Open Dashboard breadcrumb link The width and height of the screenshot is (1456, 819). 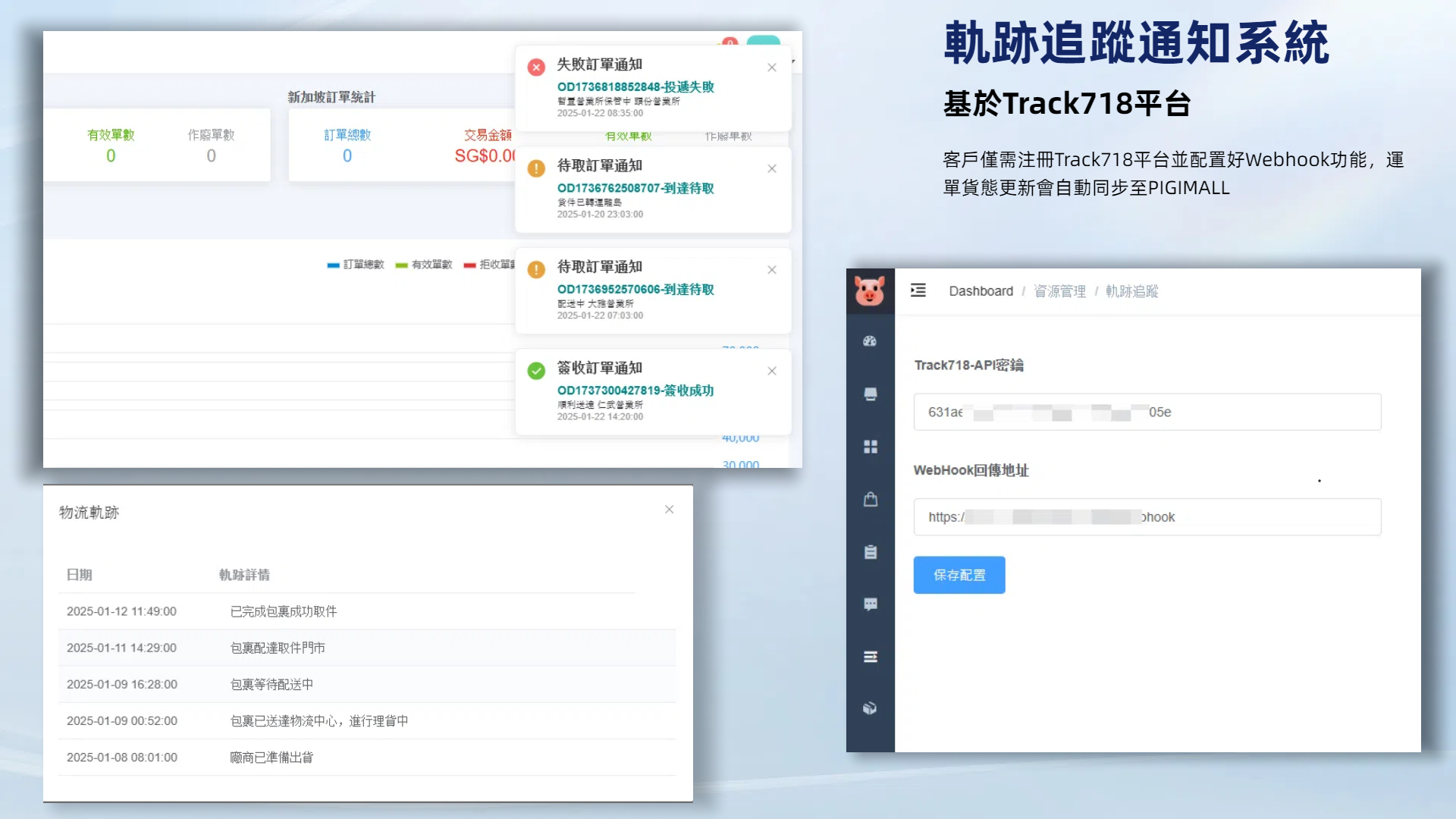(981, 291)
